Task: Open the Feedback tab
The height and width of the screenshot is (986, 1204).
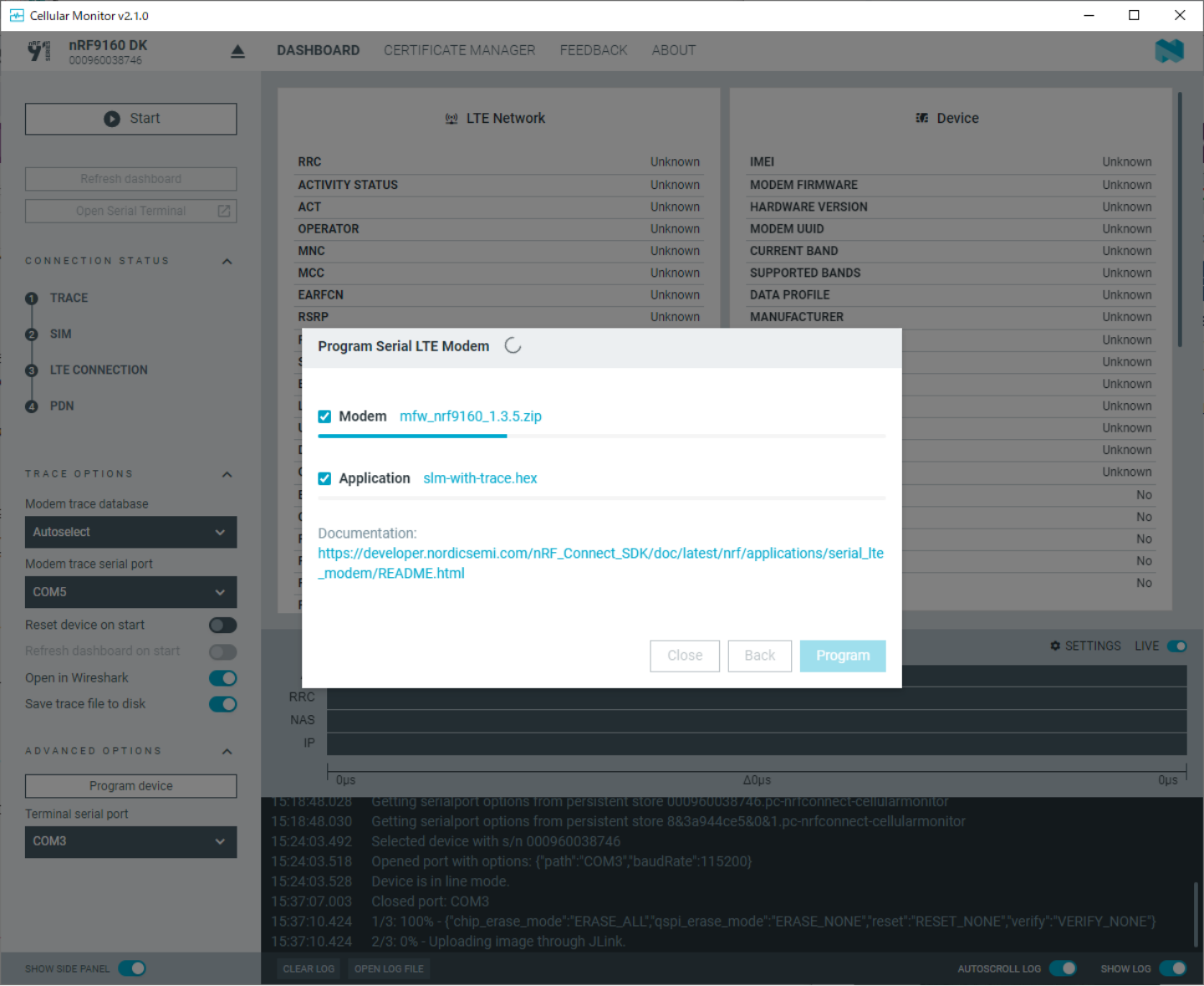Action: click(593, 50)
